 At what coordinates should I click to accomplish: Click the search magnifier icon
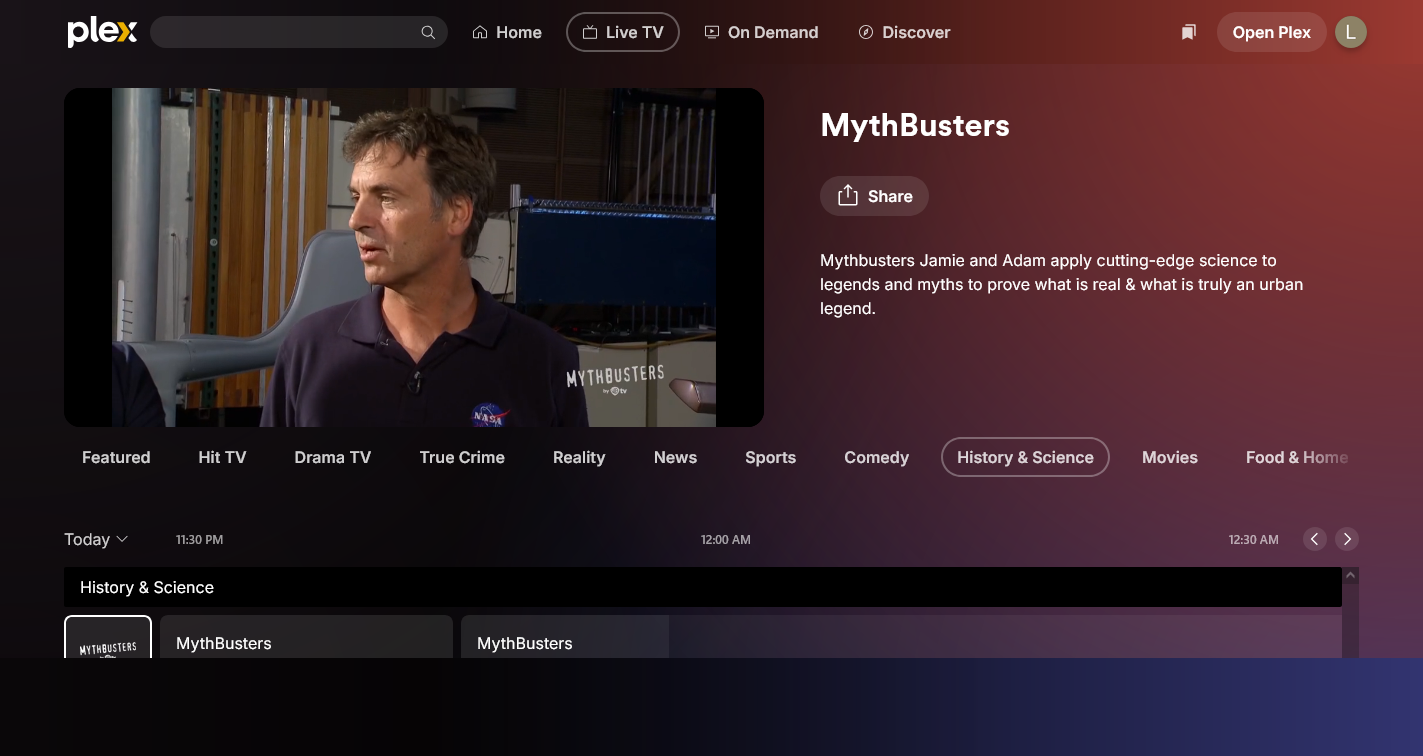[428, 32]
